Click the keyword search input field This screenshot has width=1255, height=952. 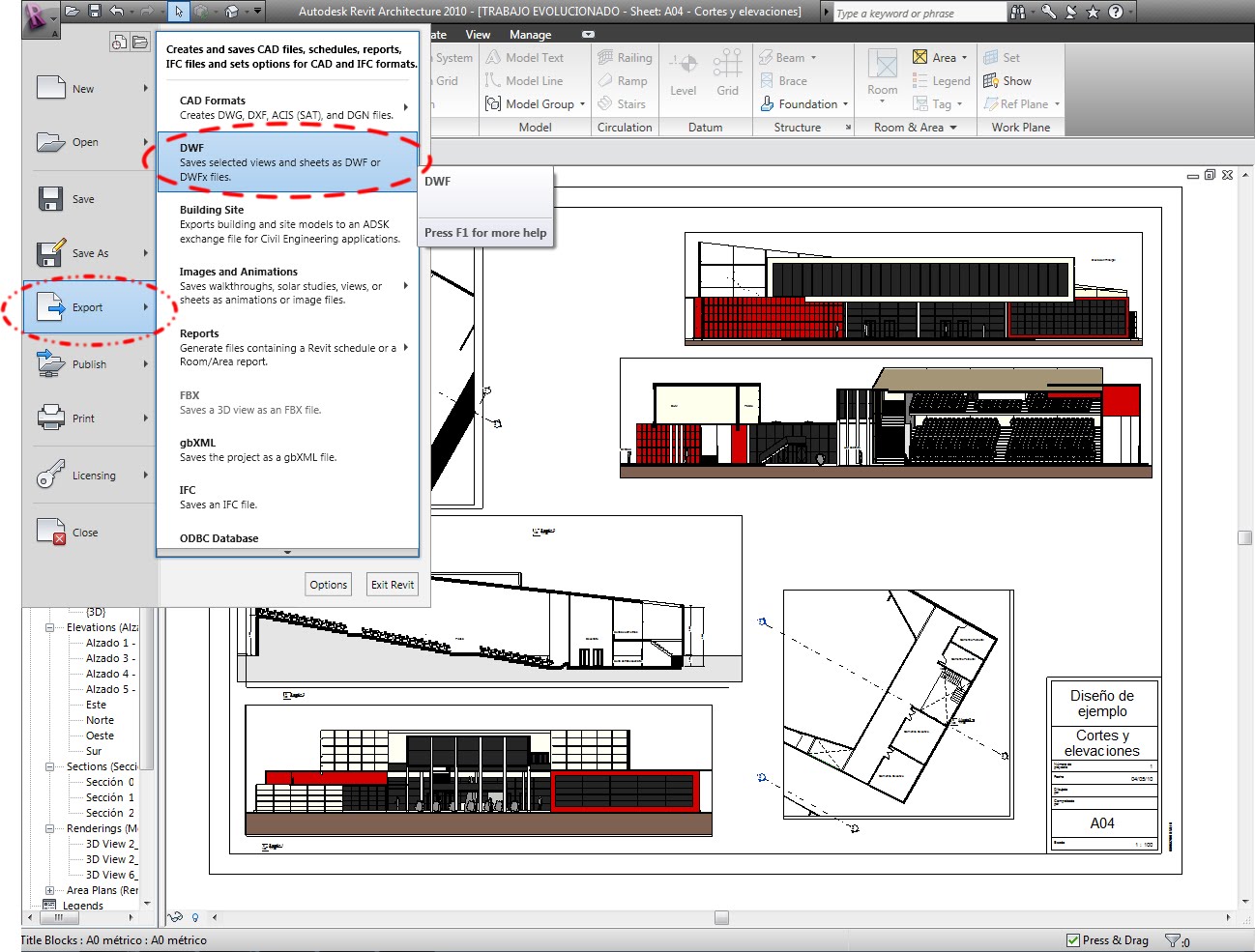919,13
